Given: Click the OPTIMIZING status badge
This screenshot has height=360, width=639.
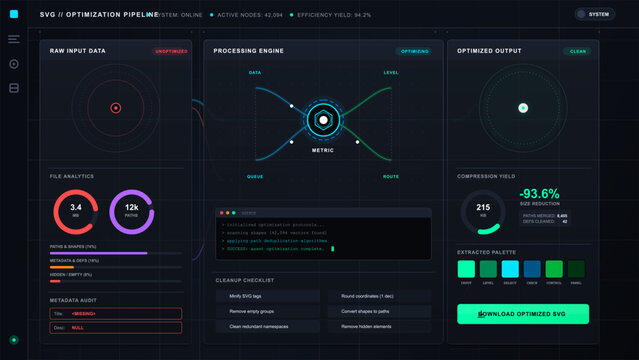Looking at the screenshot, I should point(414,51).
